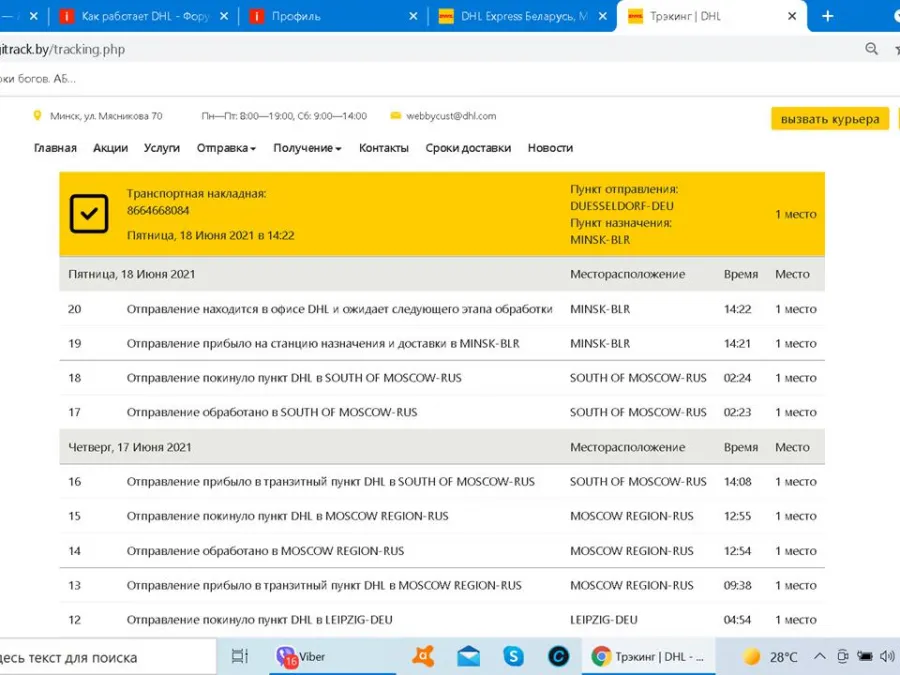The image size is (900, 675).
Task: Open Skype from the taskbar
Action: coord(513,656)
